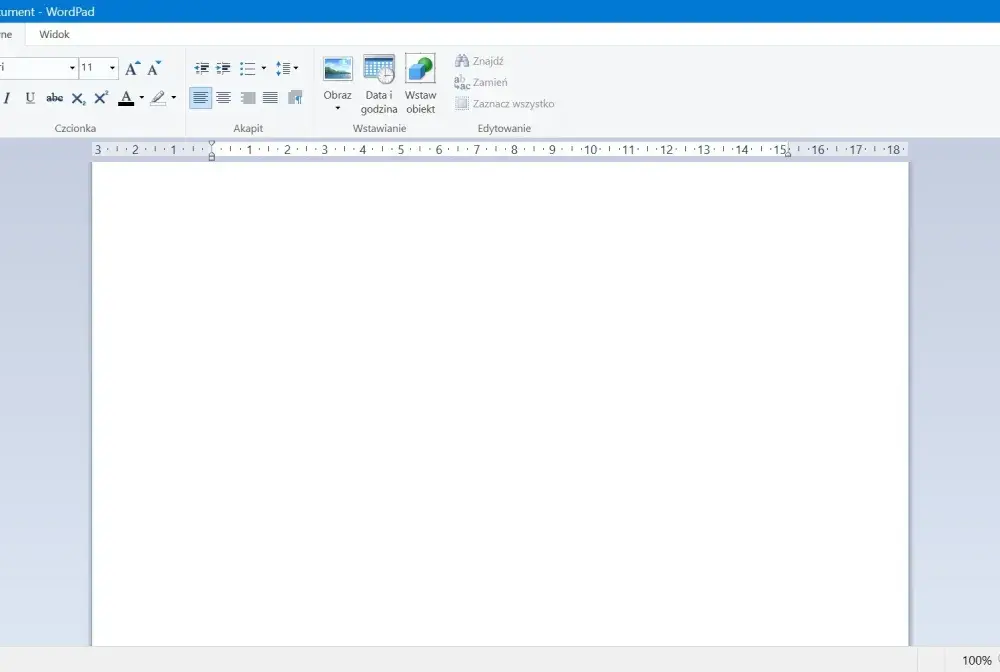Click the font size field showing 11
This screenshot has height=672, width=1000.
(93, 68)
